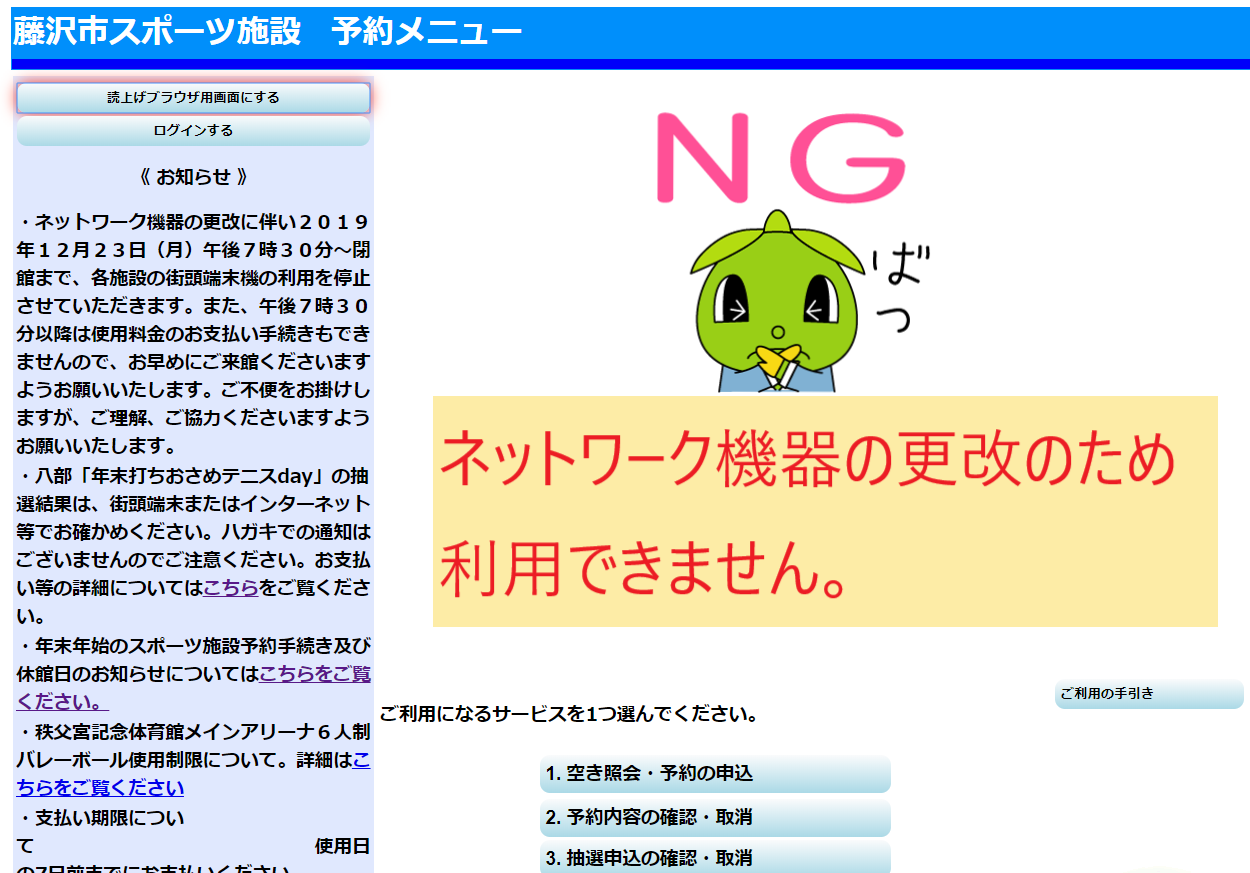Image resolution: width=1250 pixels, height=873 pixels.
Task: Click the 読上げブラウザ用画面にする button
Action: [193, 98]
